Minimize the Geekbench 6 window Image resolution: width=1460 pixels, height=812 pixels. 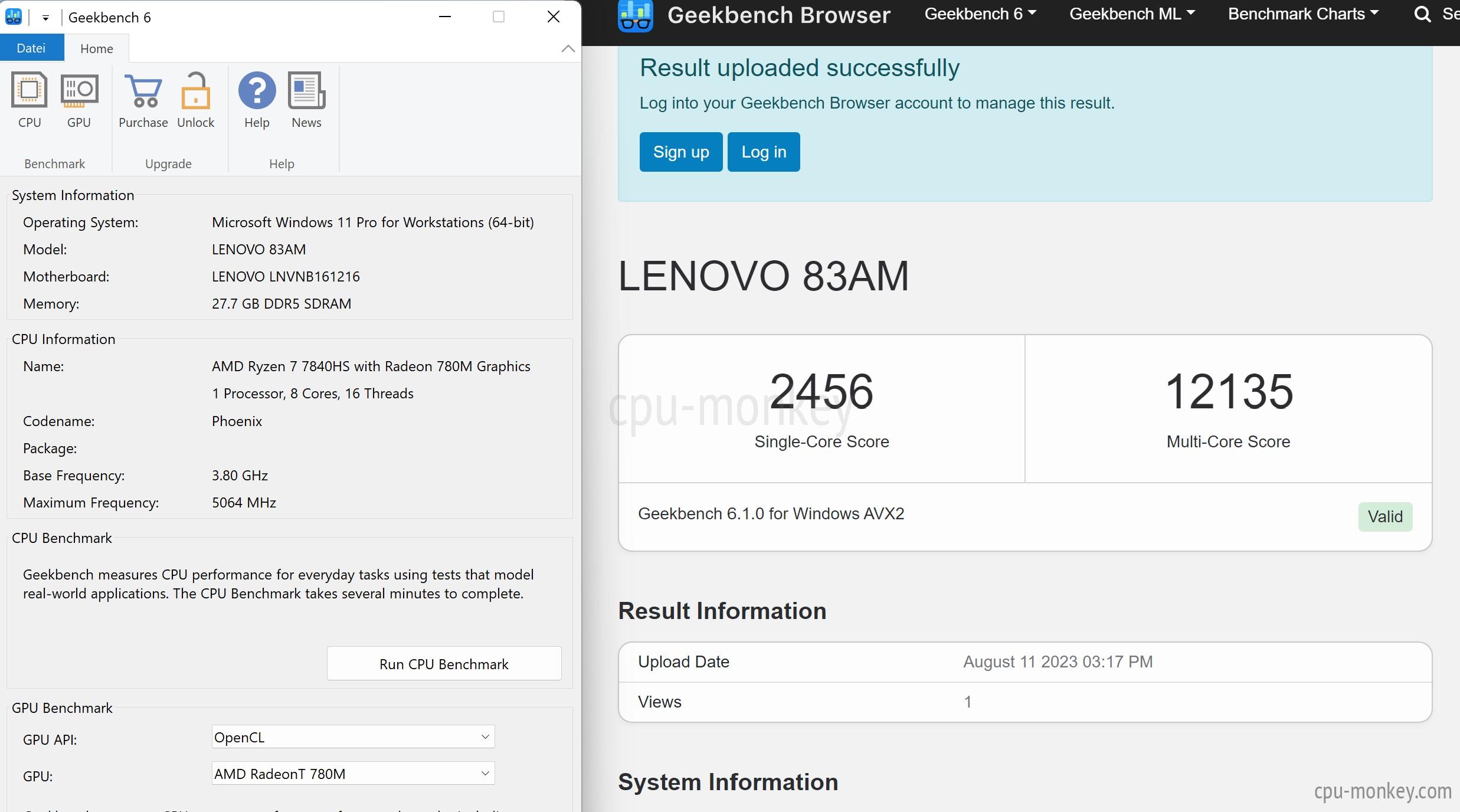click(445, 17)
